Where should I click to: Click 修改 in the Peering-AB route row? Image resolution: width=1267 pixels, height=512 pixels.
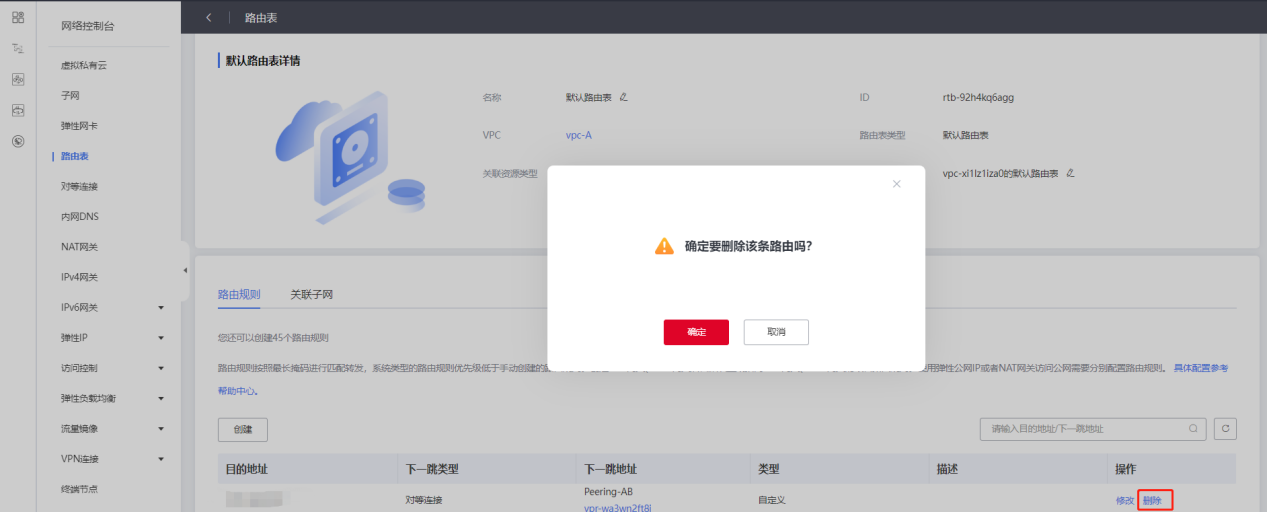click(1125, 500)
